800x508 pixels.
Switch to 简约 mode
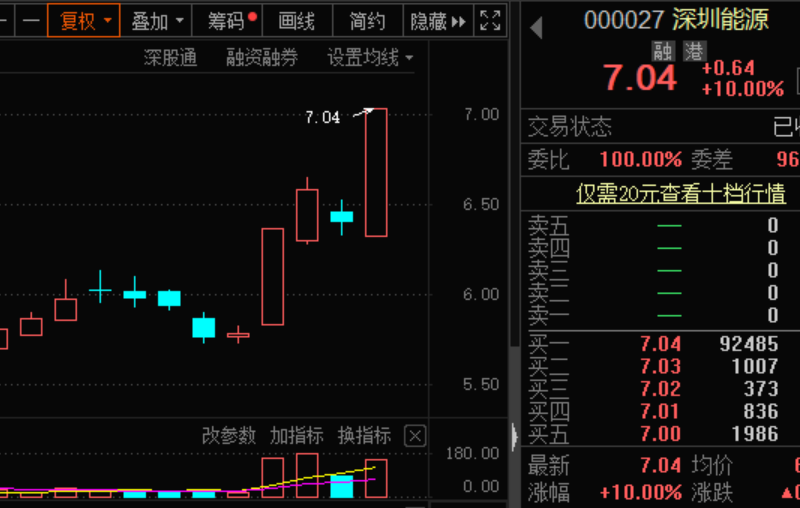pos(367,20)
